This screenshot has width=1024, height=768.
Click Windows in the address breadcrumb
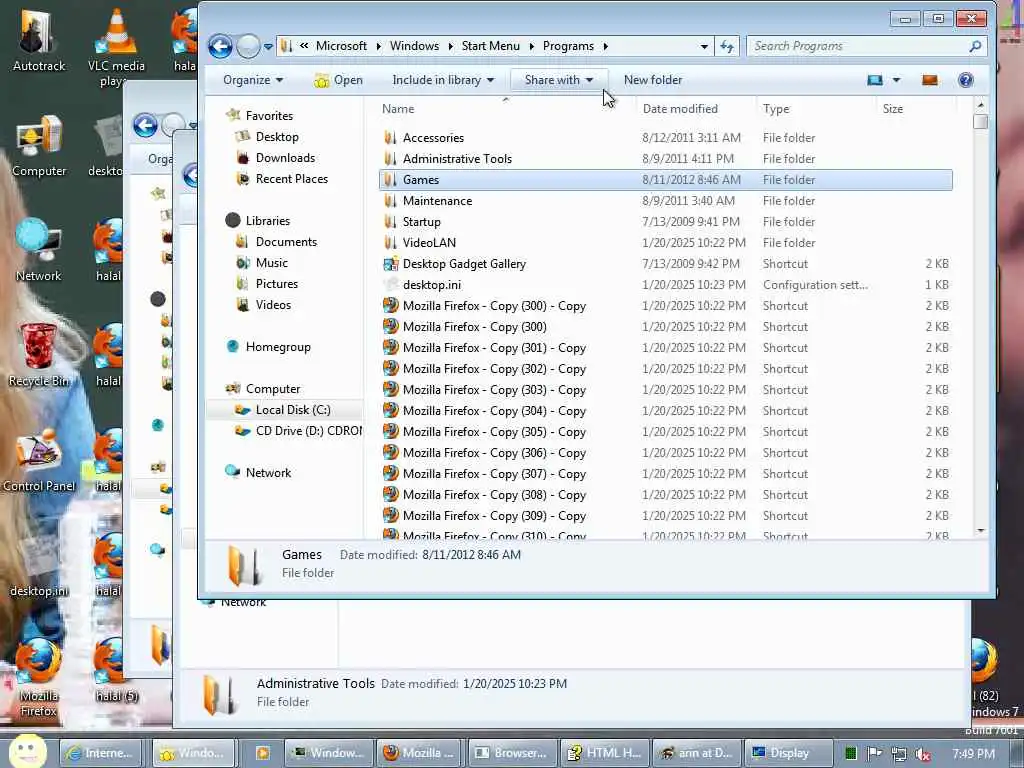point(414,46)
